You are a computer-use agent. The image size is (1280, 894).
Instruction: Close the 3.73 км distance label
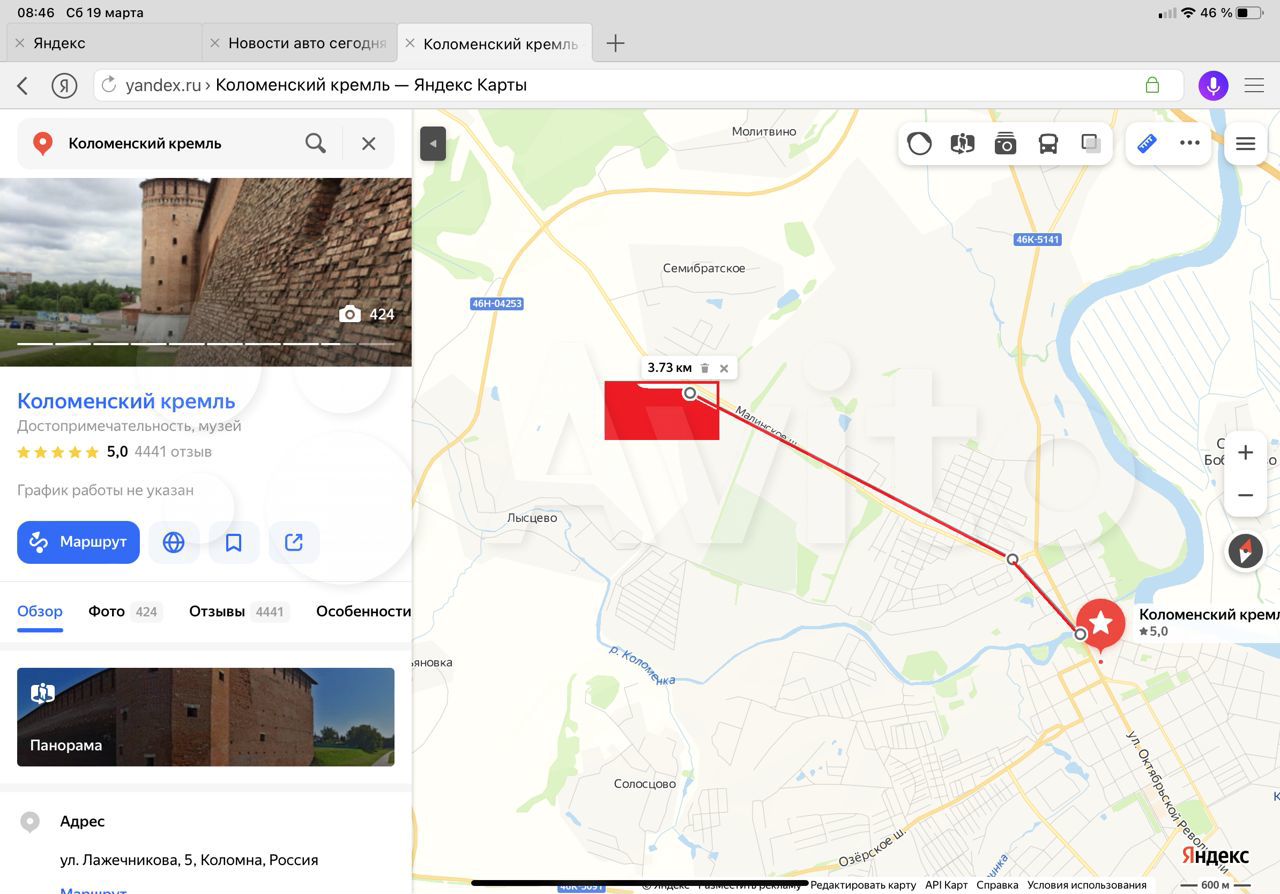[724, 368]
